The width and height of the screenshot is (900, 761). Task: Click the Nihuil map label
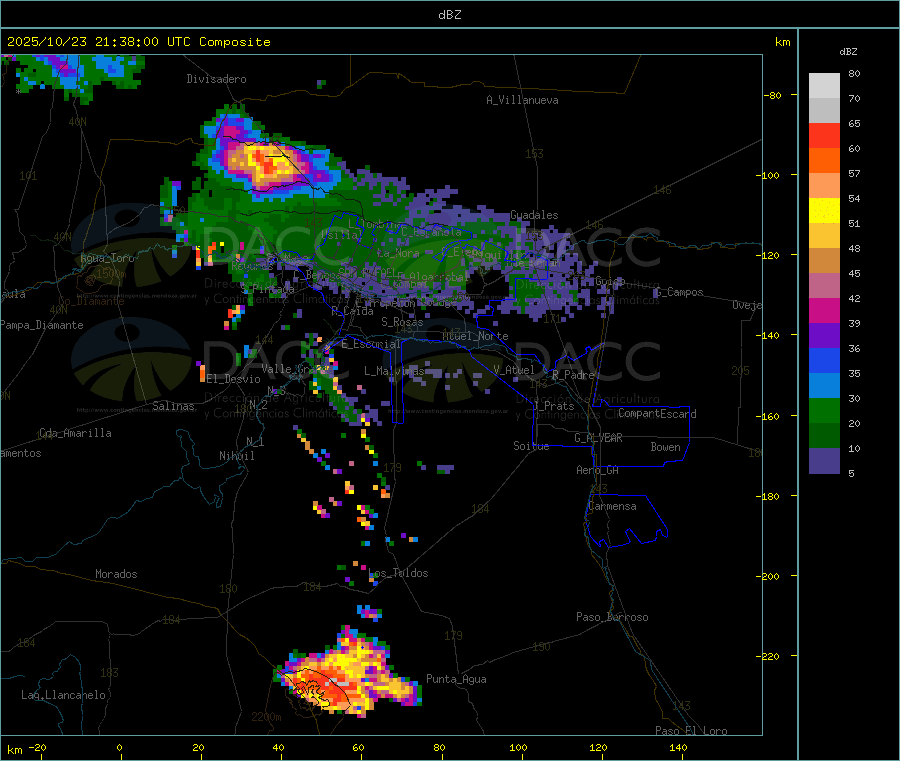[237, 456]
